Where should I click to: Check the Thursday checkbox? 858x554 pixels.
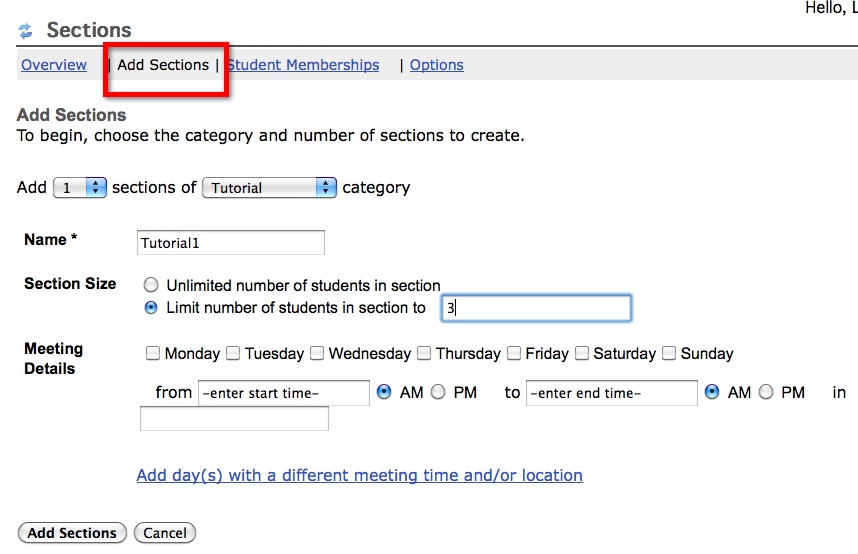(x=424, y=353)
